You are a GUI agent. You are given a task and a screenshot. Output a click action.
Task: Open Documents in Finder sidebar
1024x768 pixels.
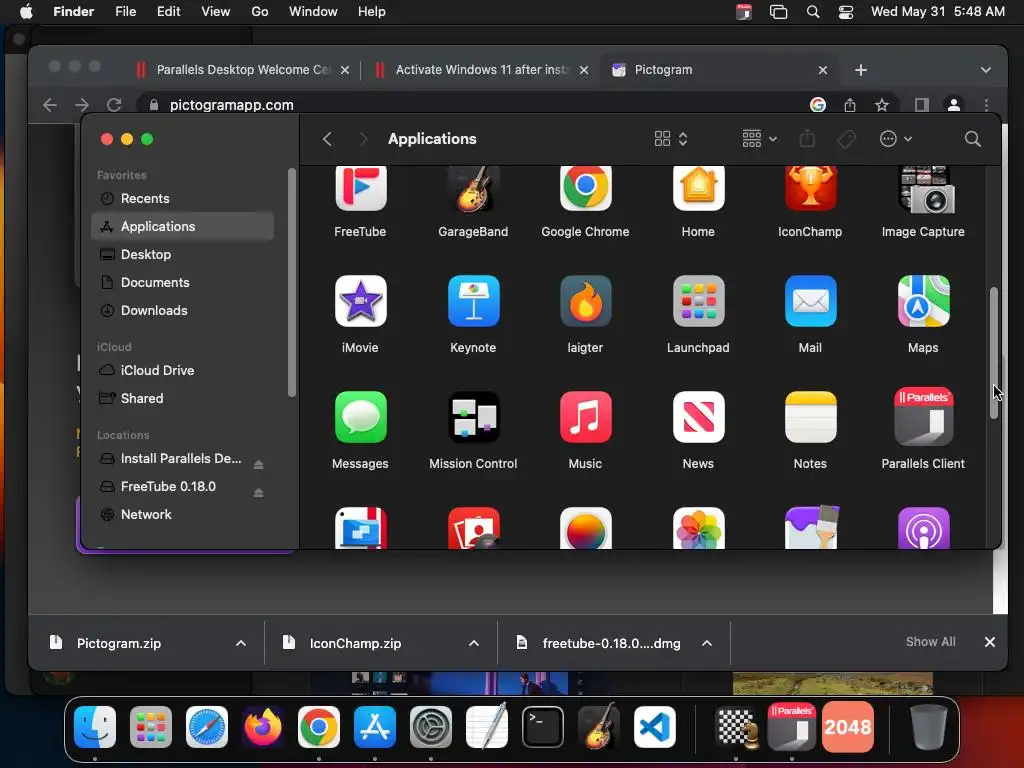point(183,283)
